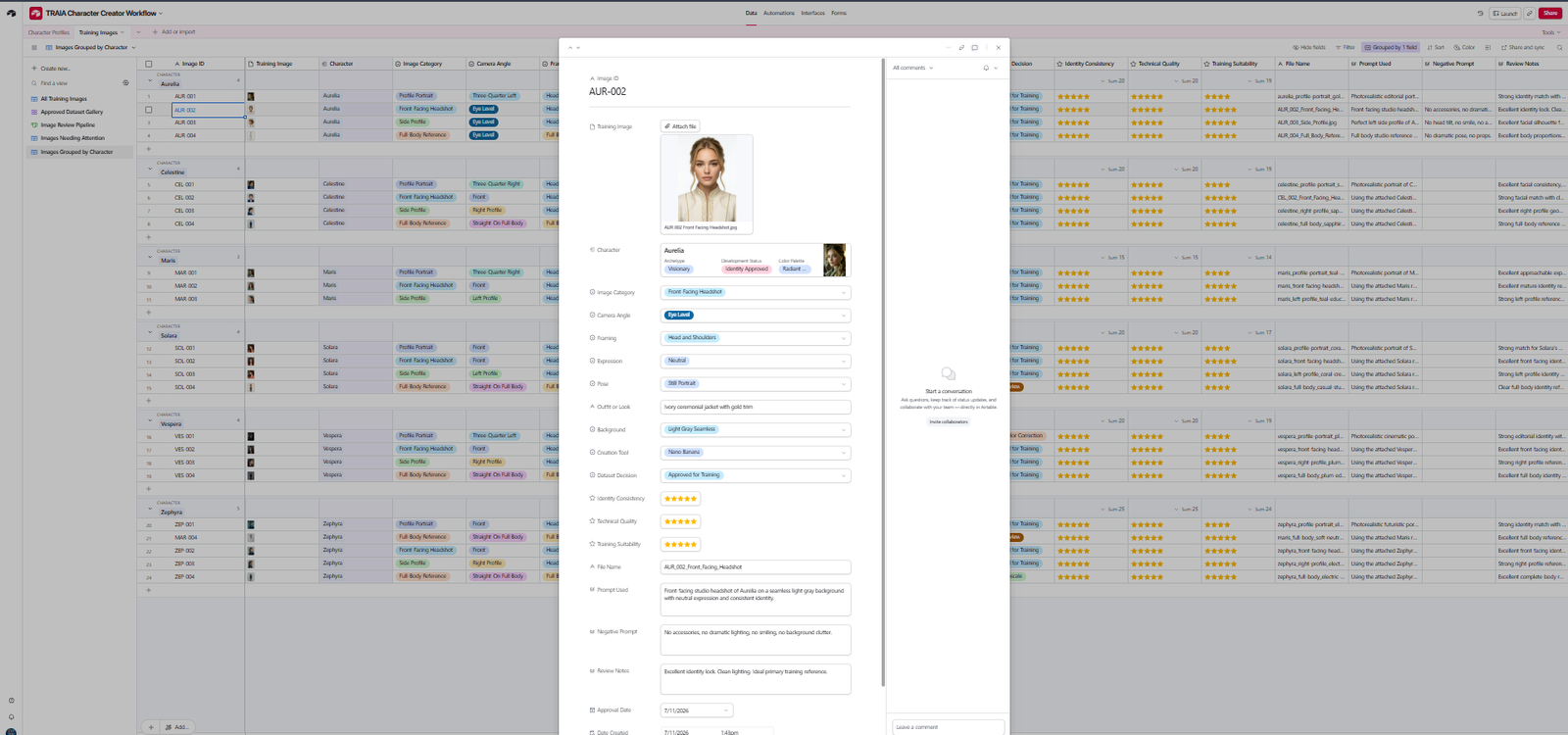Click Add or import table button
Viewport: 1568px width, 735px height.
pyautogui.click(x=173, y=32)
